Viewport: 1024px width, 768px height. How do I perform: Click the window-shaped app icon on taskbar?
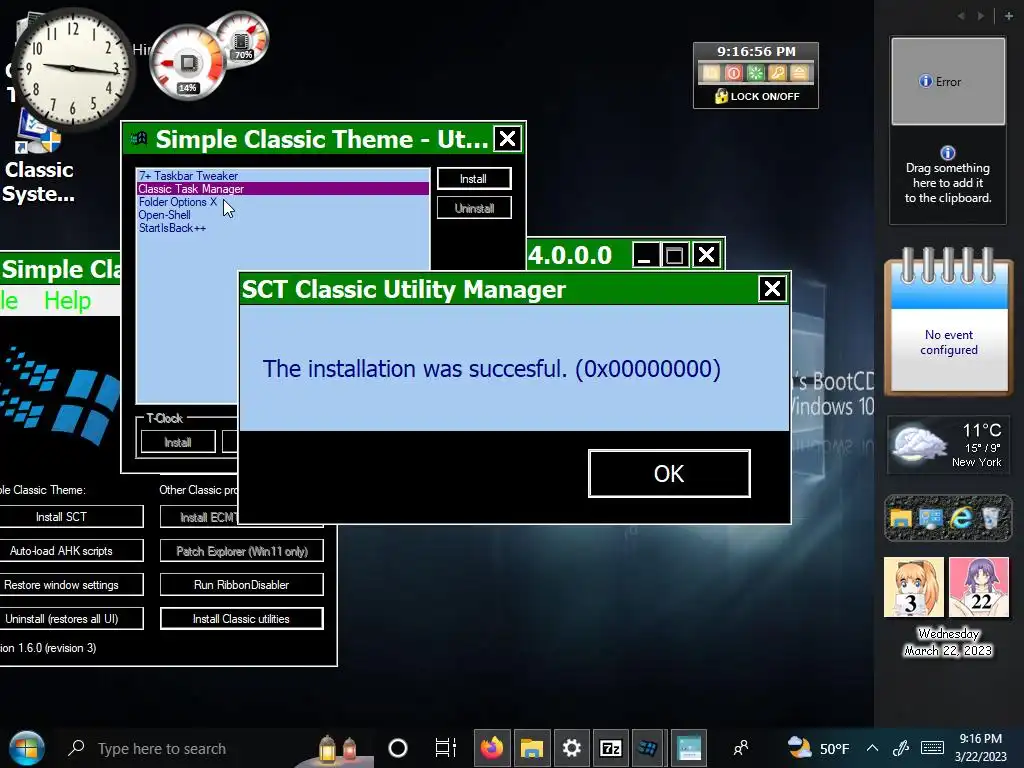688,748
